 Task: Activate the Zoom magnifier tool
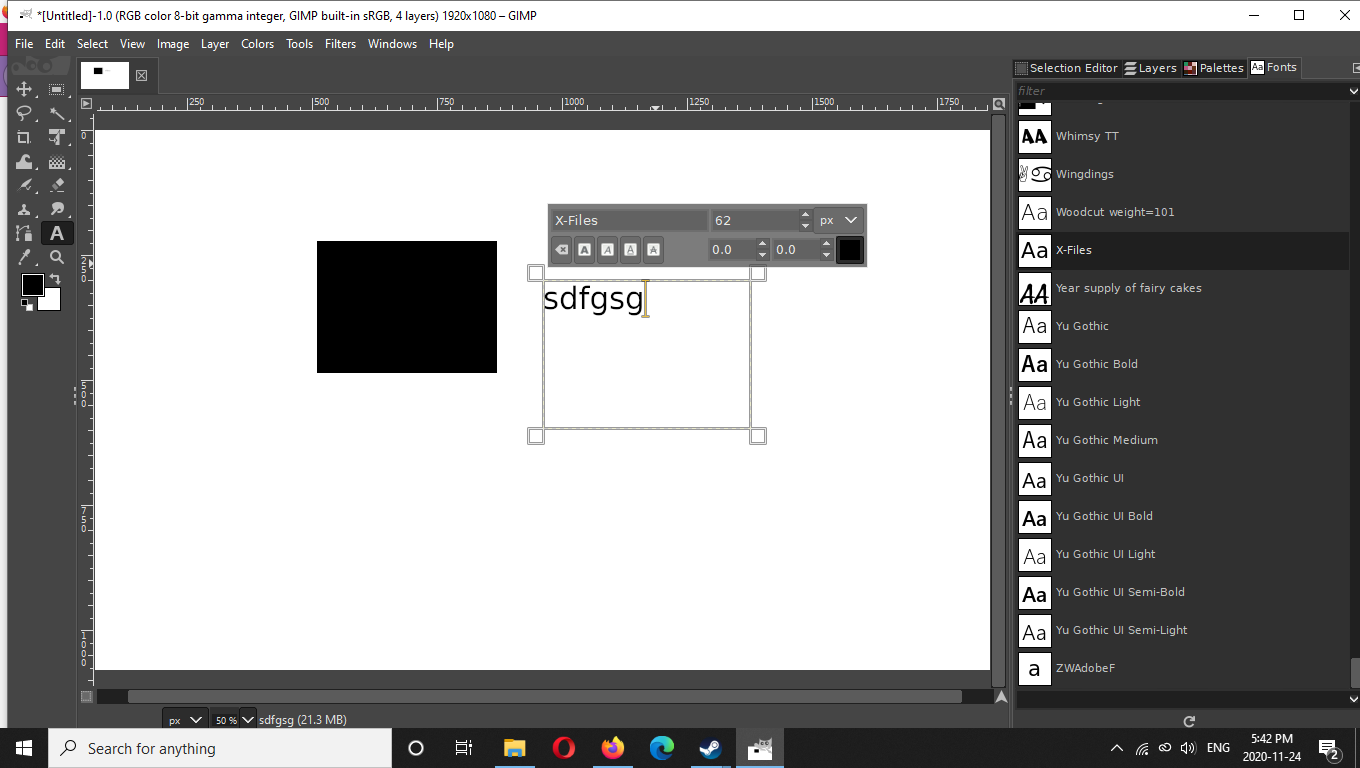[x=57, y=257]
